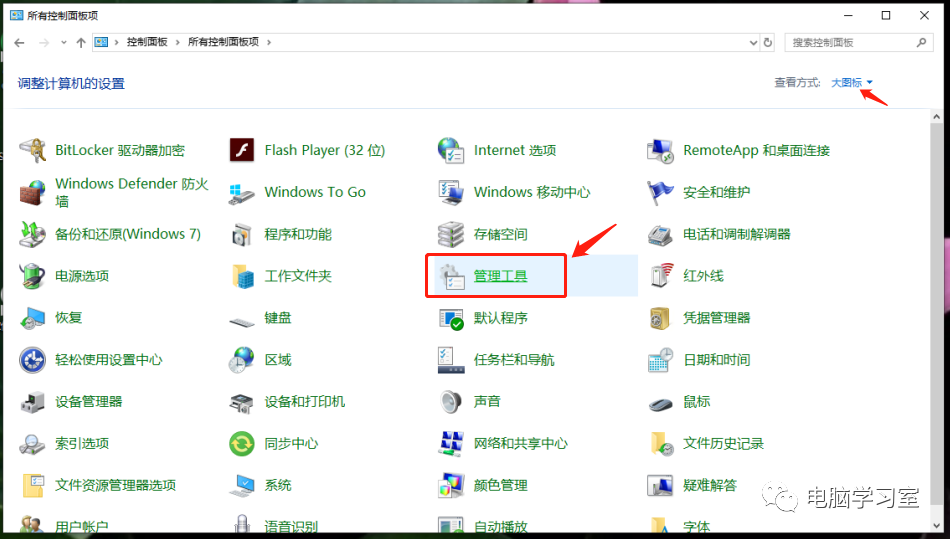Open the 区域 globe clock icon
950x539 pixels.
(242, 360)
